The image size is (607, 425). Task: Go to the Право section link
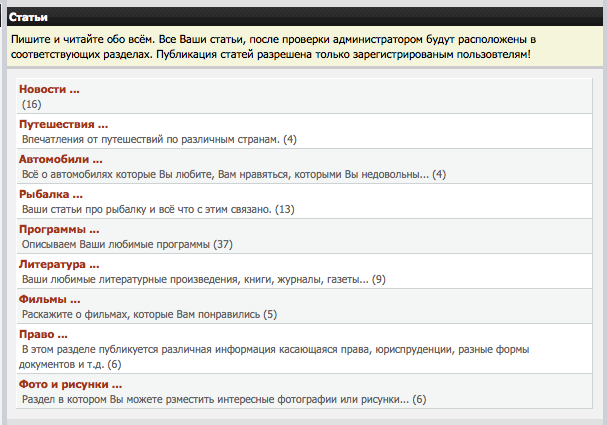pos(43,334)
